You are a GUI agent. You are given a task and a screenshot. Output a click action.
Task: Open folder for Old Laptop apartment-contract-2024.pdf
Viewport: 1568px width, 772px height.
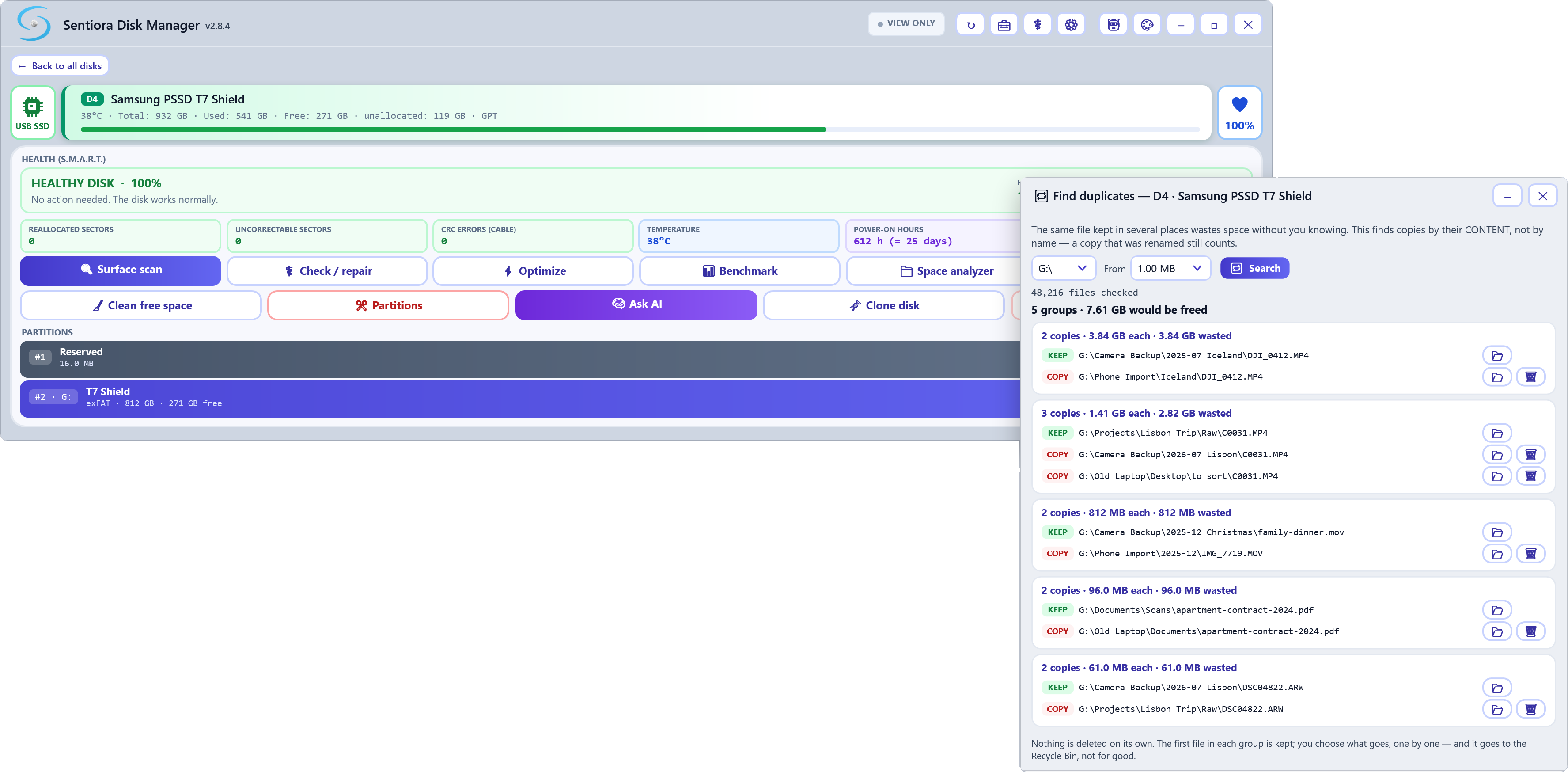pos(1497,631)
